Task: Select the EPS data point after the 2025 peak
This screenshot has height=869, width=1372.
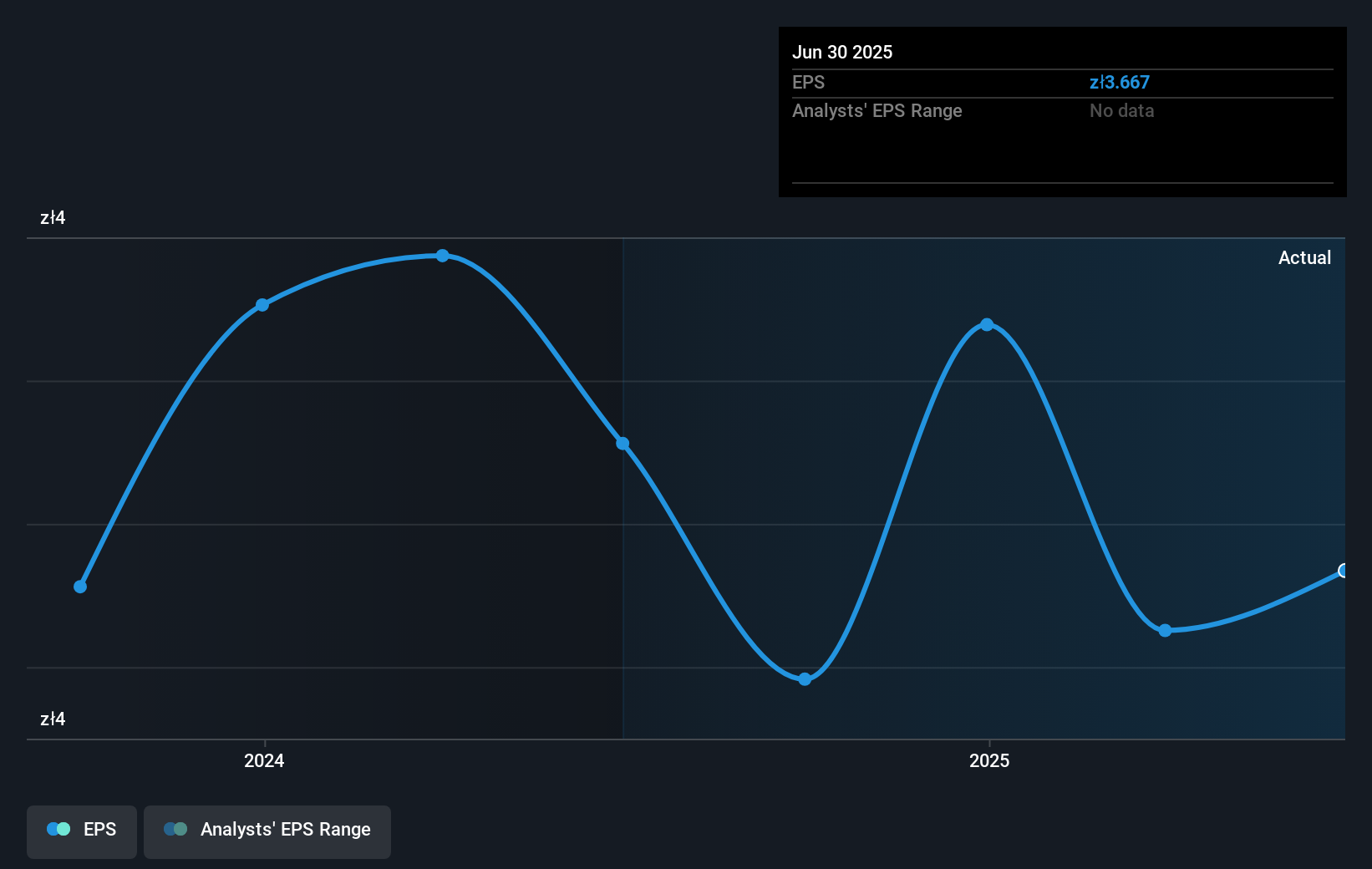Action: pos(1165,630)
